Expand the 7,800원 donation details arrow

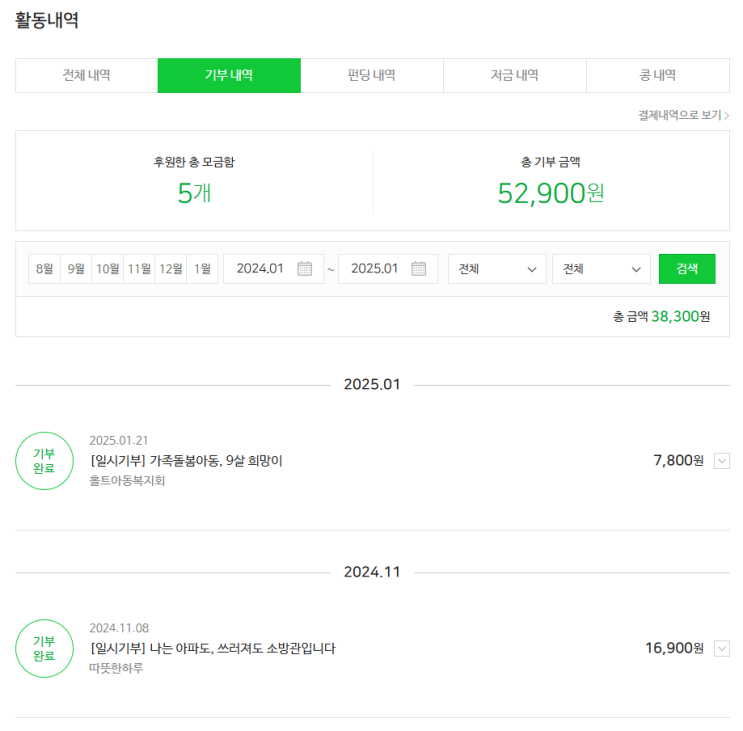tap(722, 461)
